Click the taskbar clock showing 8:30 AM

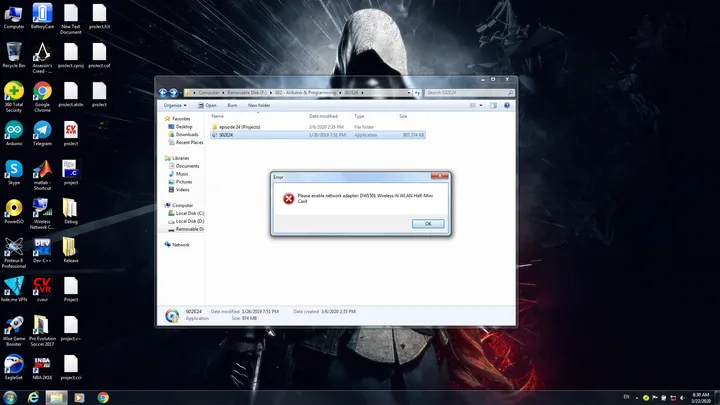(701, 398)
